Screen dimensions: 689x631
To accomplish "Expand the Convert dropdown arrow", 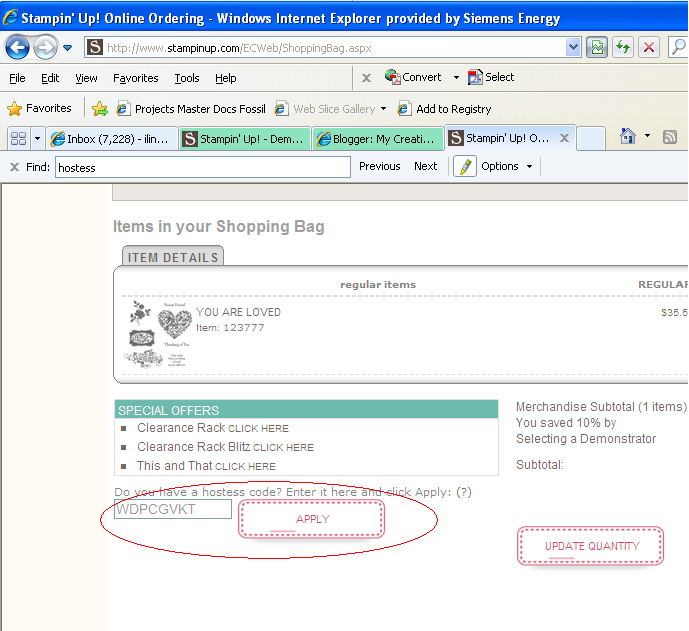I will point(457,78).
